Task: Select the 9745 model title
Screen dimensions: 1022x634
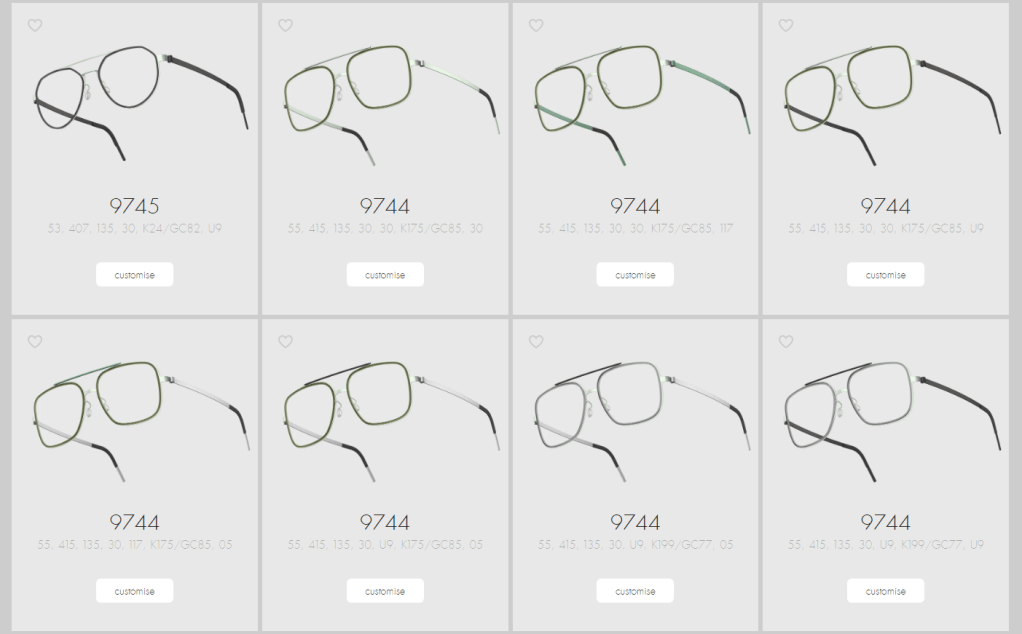Action: [x=134, y=206]
